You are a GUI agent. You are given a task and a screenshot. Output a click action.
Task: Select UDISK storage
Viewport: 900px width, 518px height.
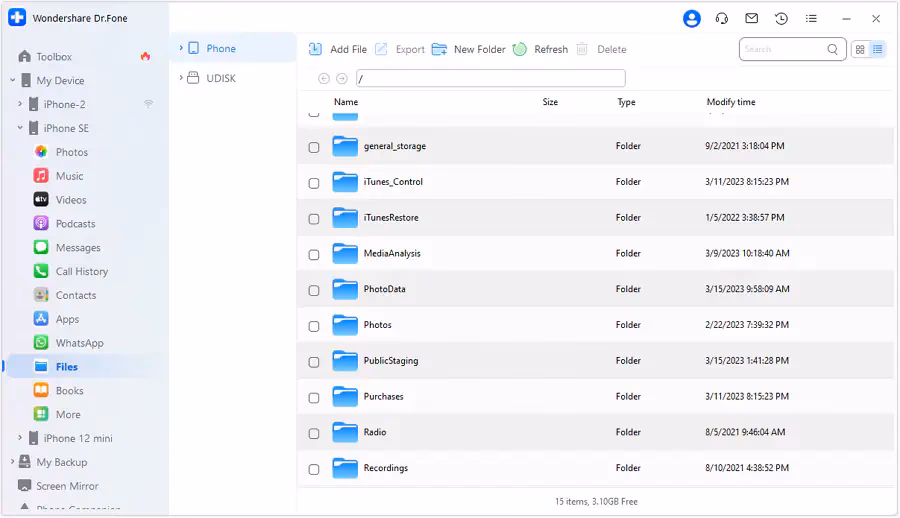coord(221,78)
